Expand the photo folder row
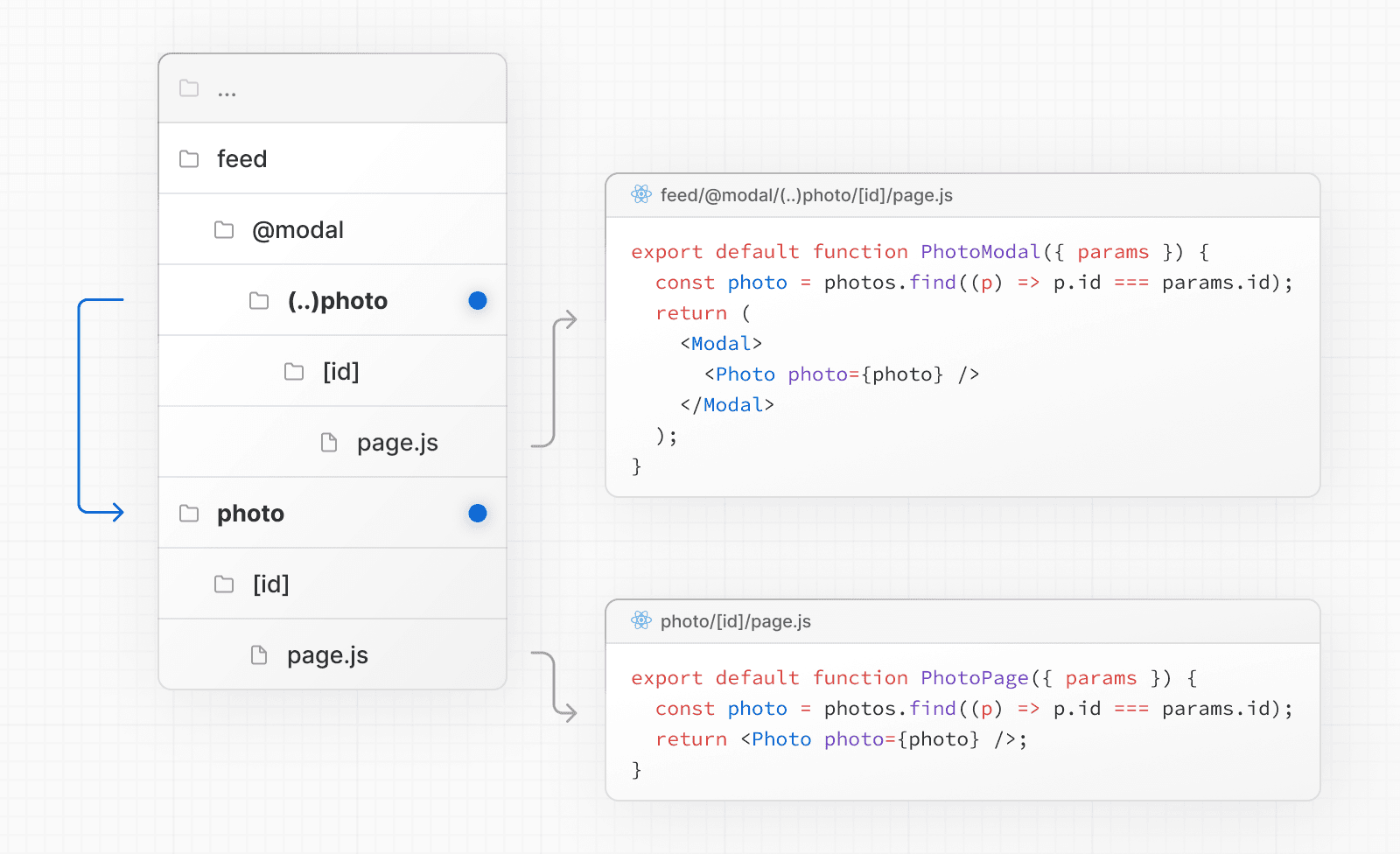 250,514
